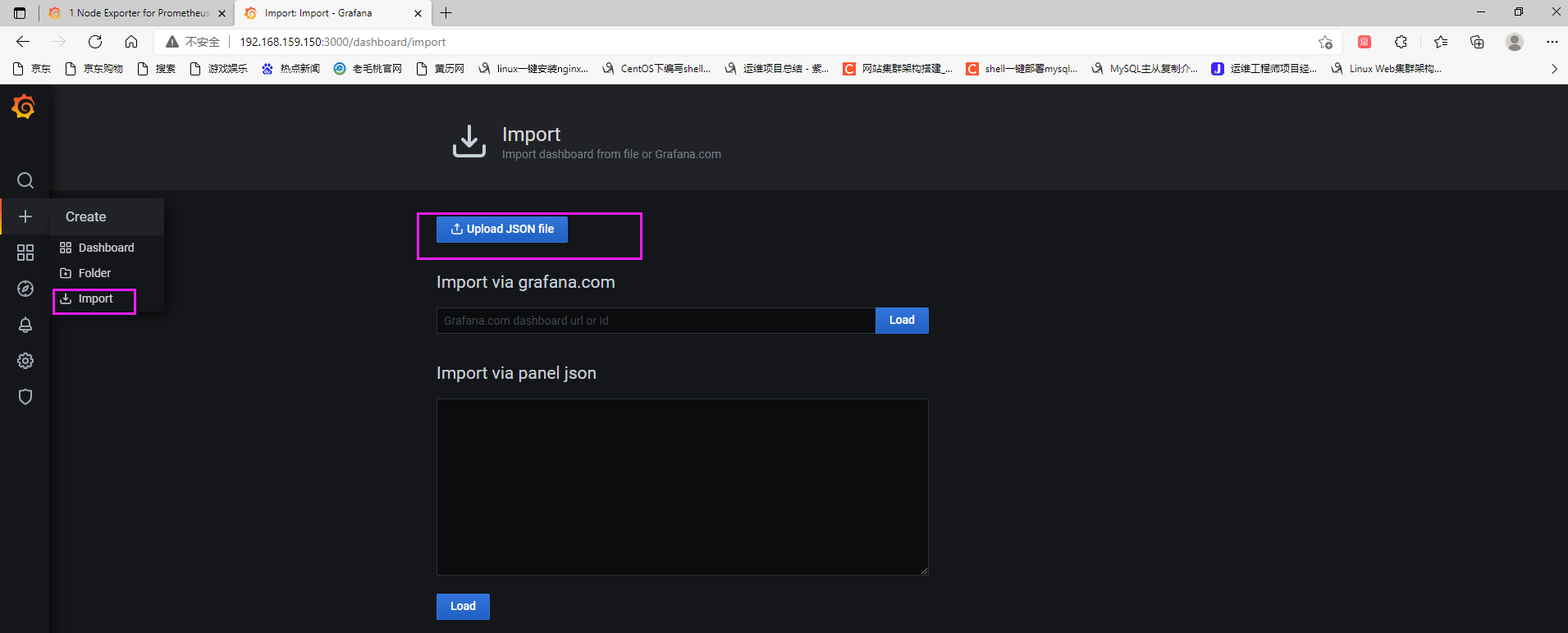This screenshot has width=1568, height=633.
Task: Open the tab actions menu icon
Action: pos(20,13)
